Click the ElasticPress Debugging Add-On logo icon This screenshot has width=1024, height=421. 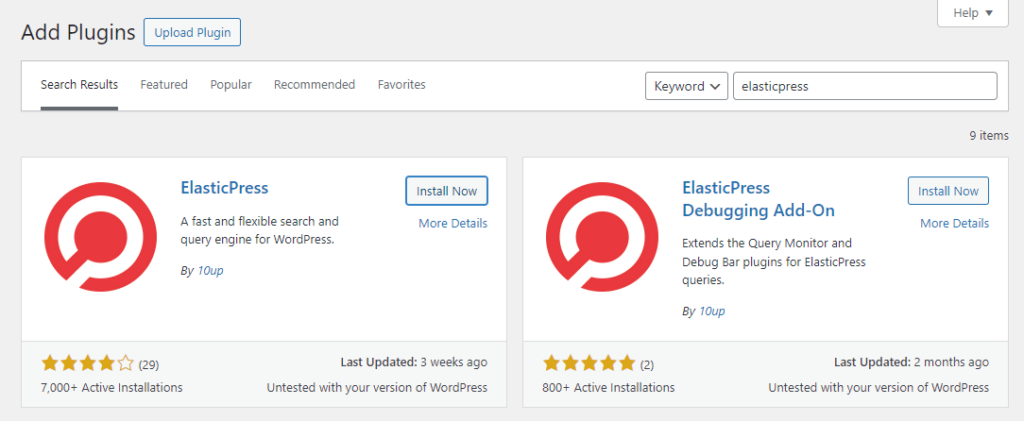tap(601, 236)
